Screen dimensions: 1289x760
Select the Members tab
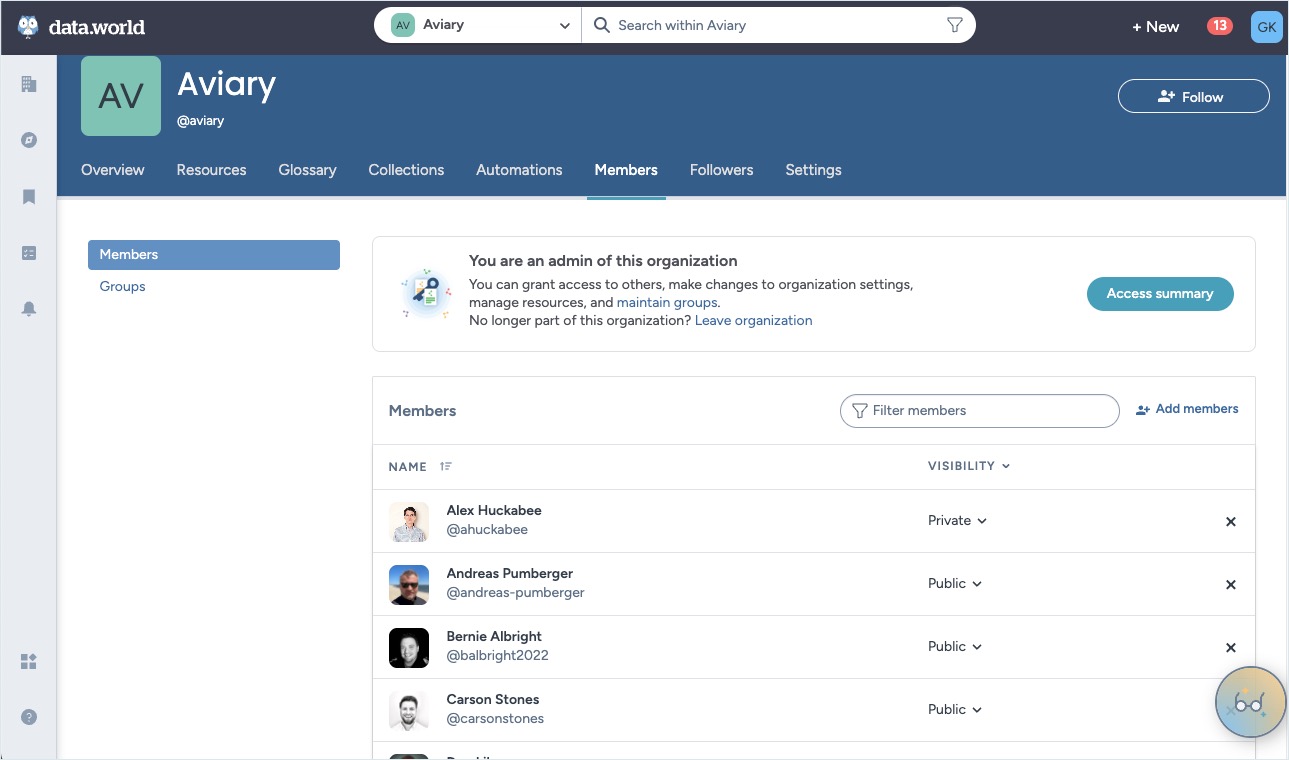coord(626,170)
